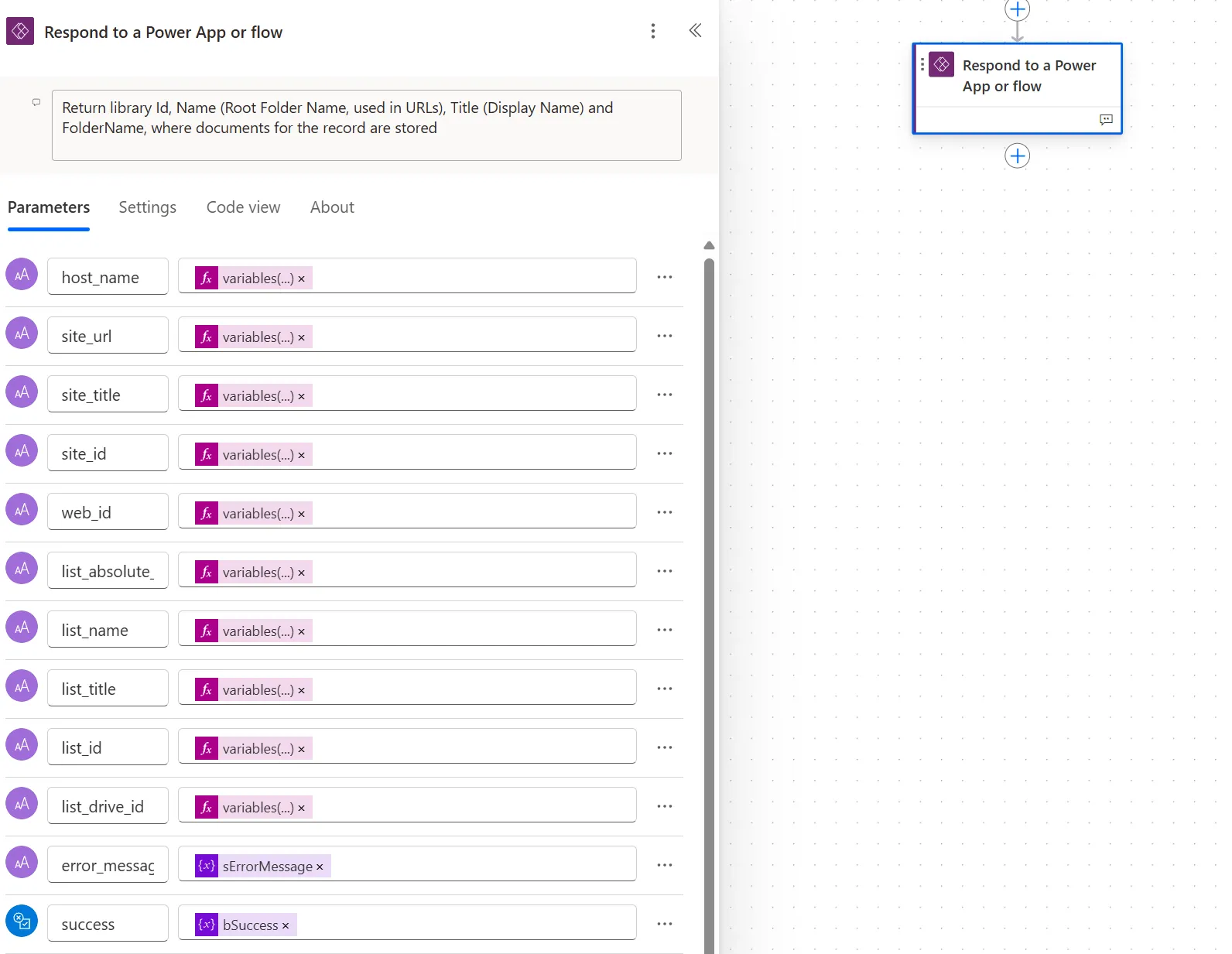1232x954 pixels.
Task: Delete the variables token in list_name row
Action: click(x=302, y=631)
